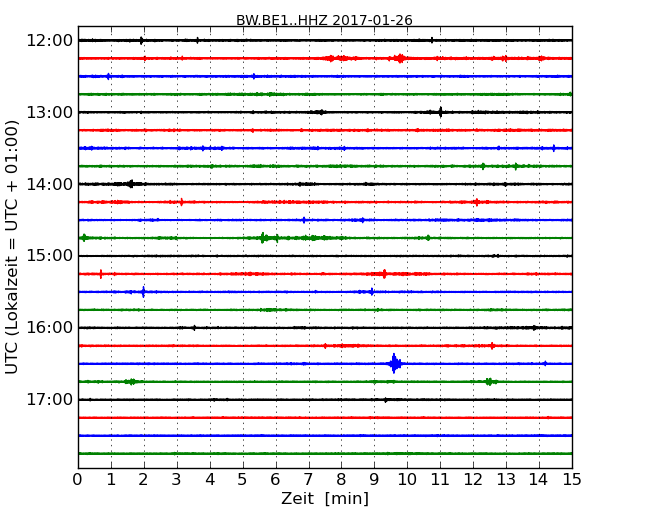Viewport: 650px width, 520px height.
Task: Select the x-axis tick label 15
Action: (572, 480)
